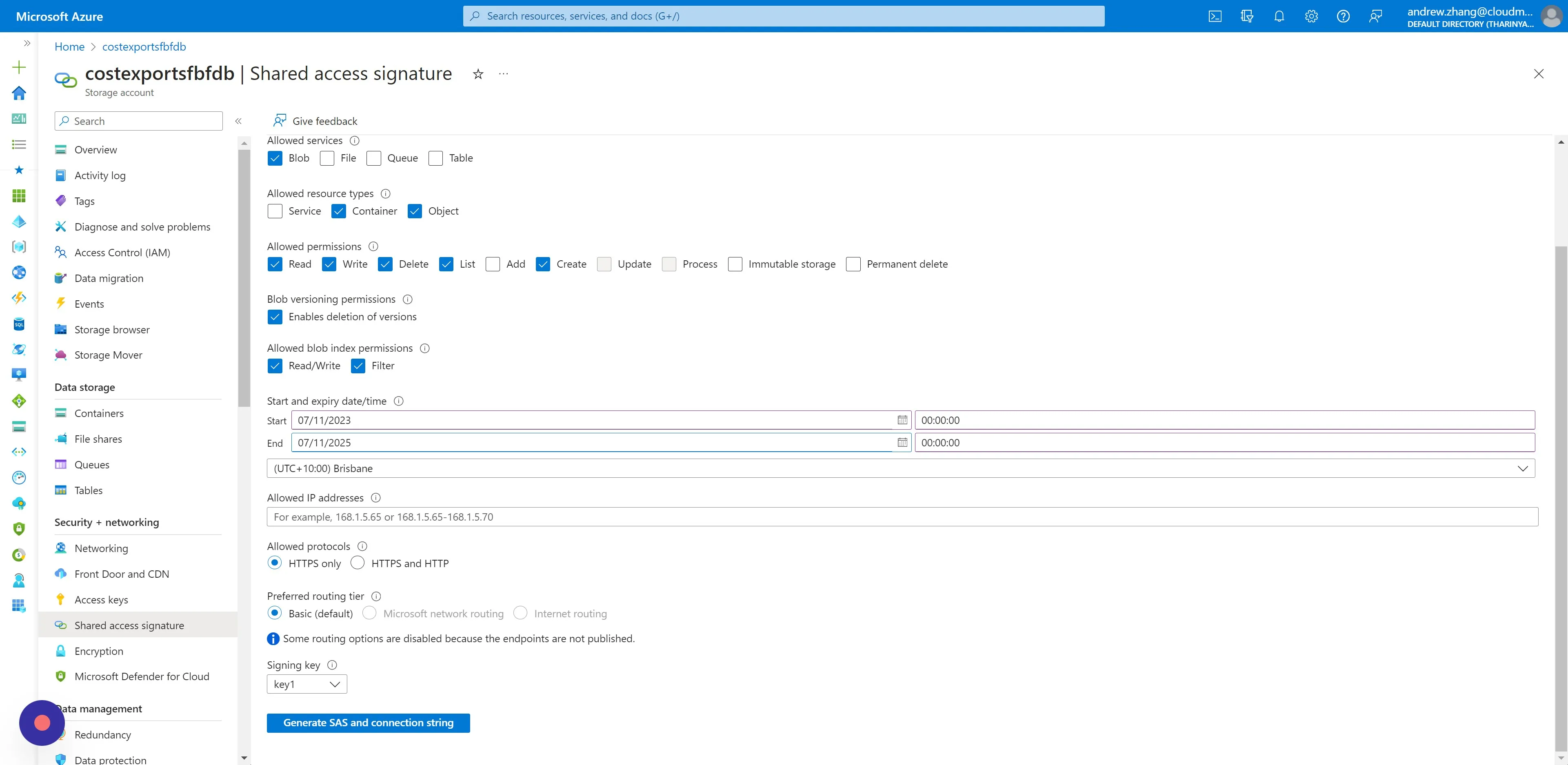This screenshot has width=1568, height=765.
Task: Enable the Queue service checkbox
Action: 374,158
